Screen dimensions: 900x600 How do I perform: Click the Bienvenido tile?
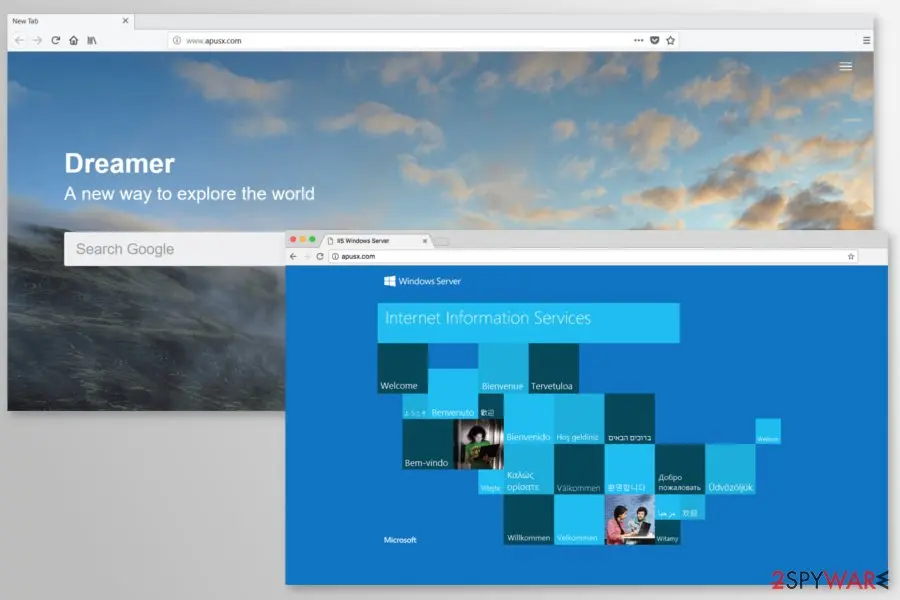click(529, 419)
